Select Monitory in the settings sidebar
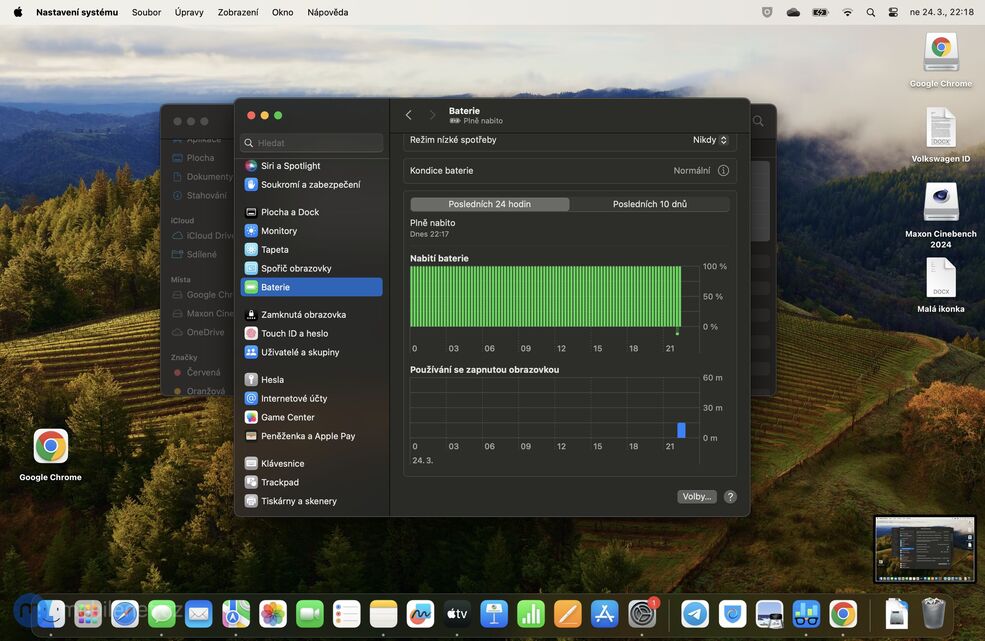The width and height of the screenshot is (985, 641). (x=278, y=230)
